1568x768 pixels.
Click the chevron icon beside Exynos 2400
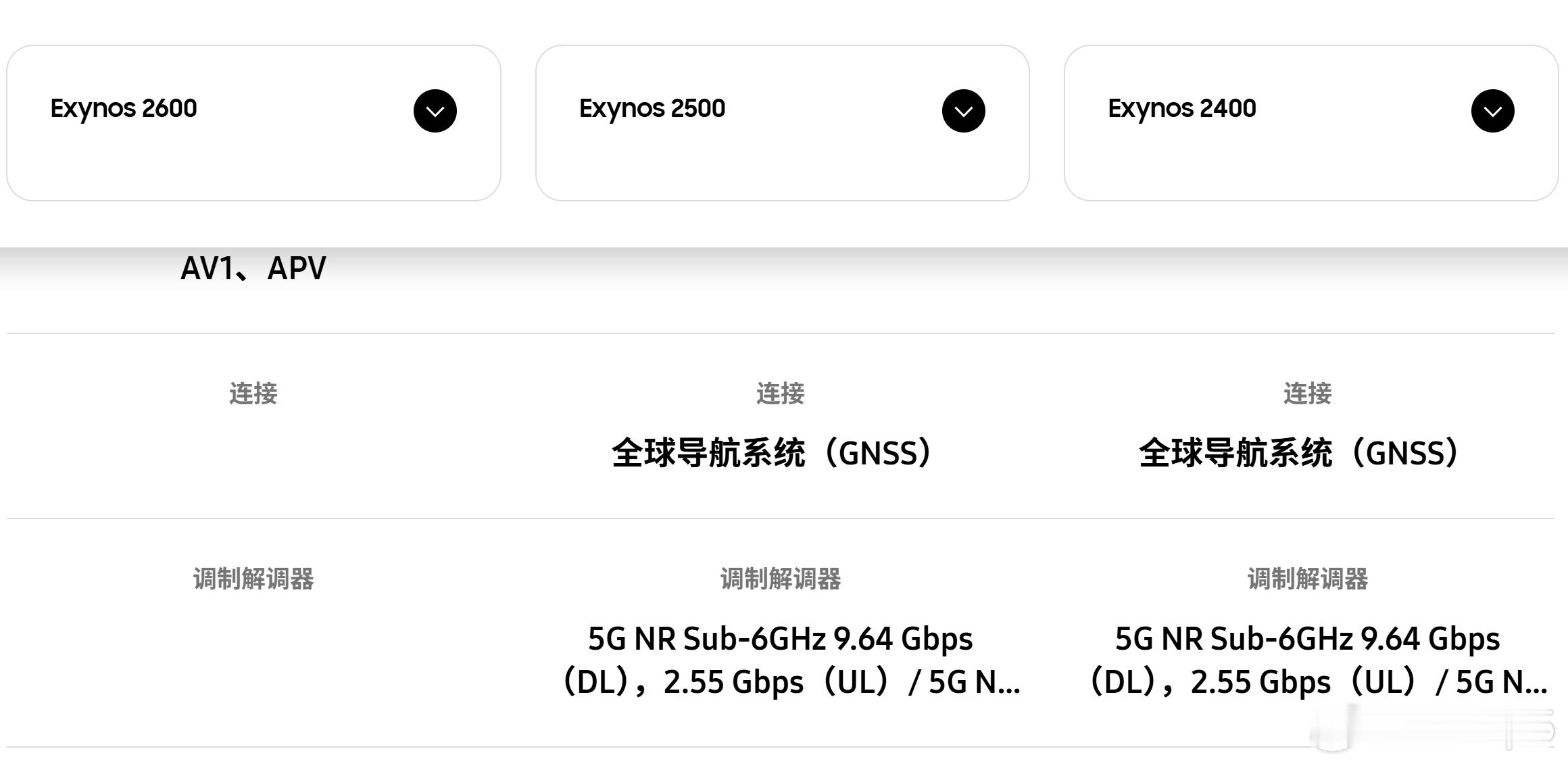click(1492, 110)
